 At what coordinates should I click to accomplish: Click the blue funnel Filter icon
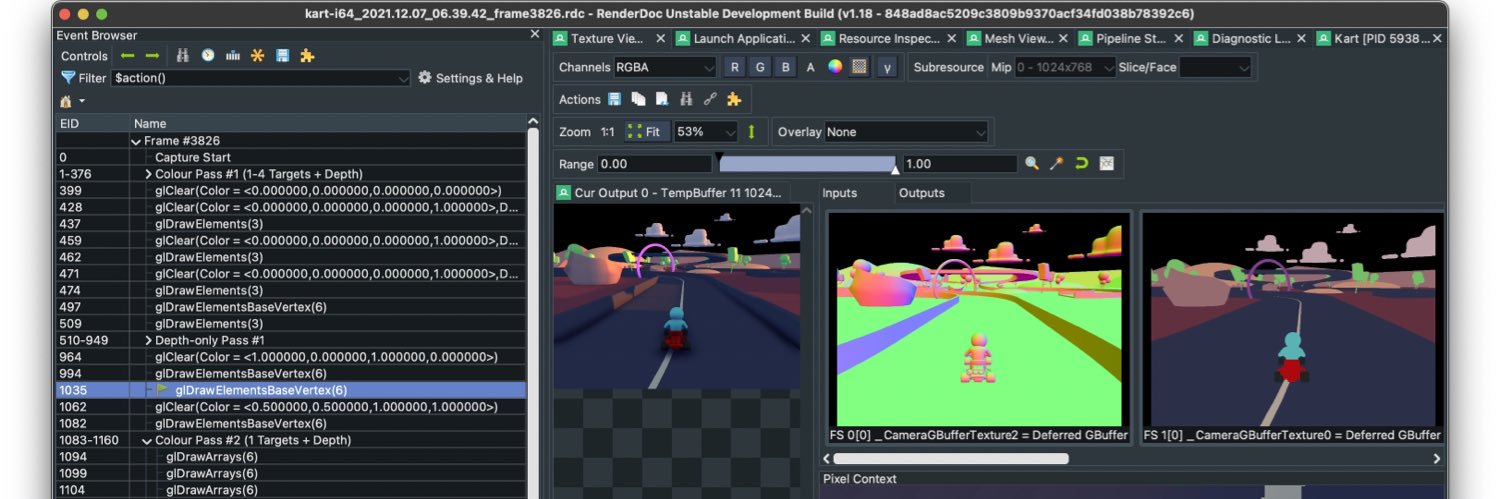pyautogui.click(x=68, y=77)
